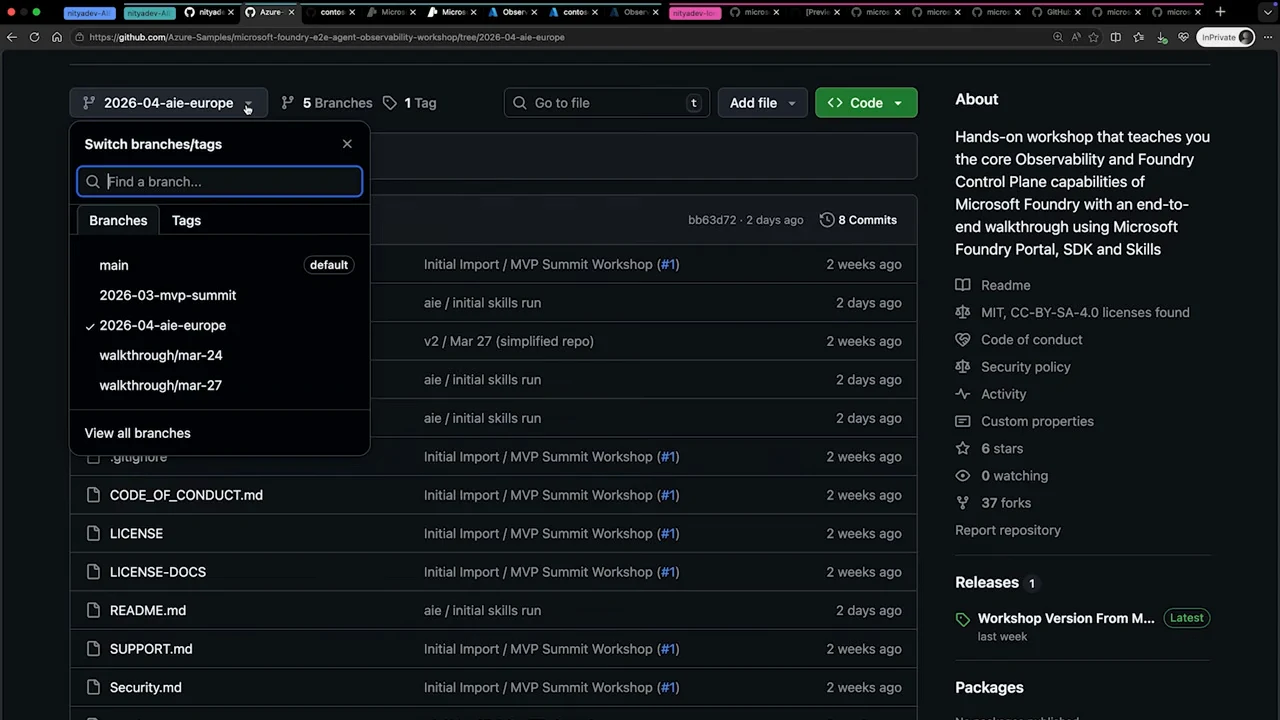Screen dimensions: 1280x720
Task: Switch to the Tags tab in popup
Action: click(x=186, y=220)
